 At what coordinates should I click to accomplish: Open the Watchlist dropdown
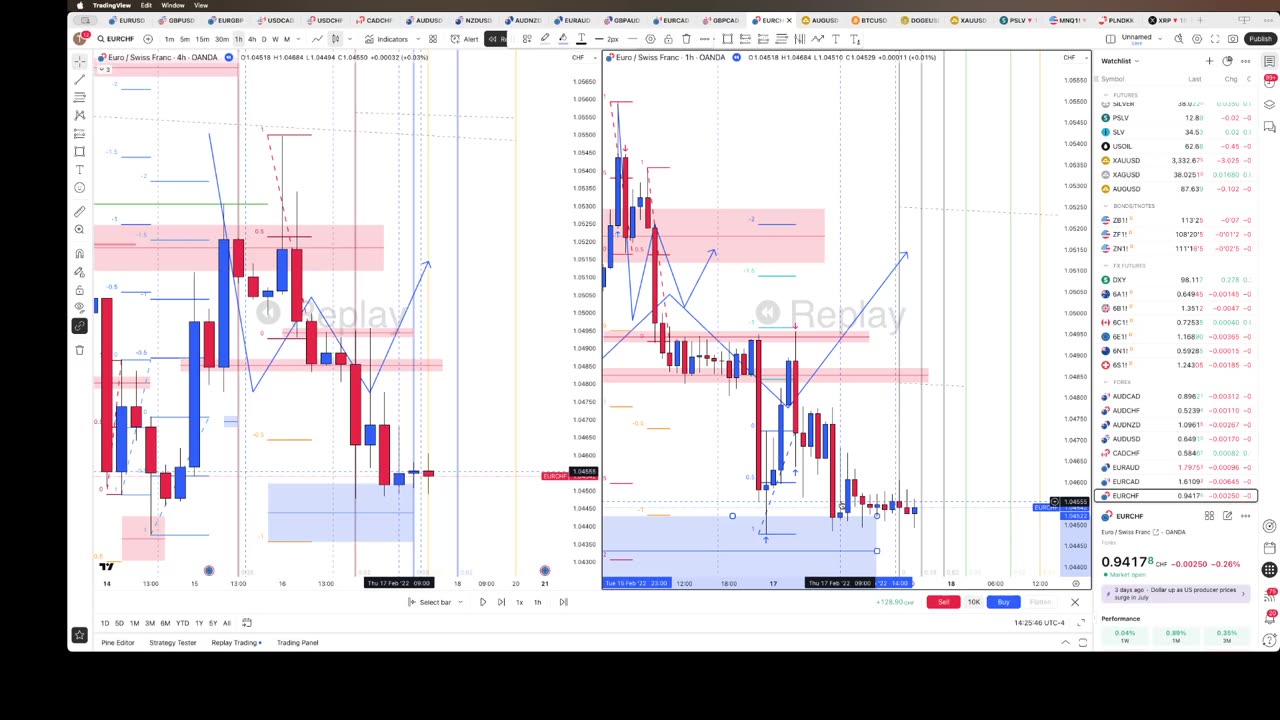1121,61
